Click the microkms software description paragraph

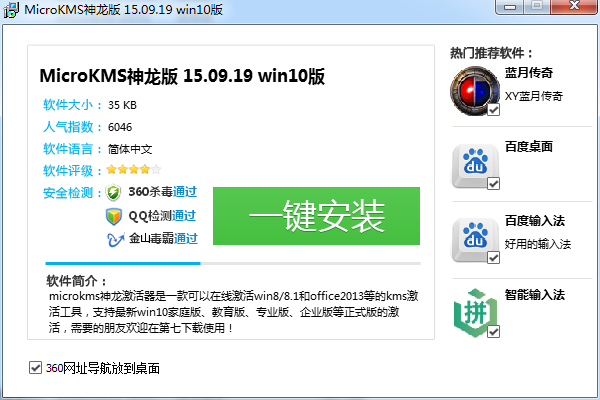click(x=233, y=312)
